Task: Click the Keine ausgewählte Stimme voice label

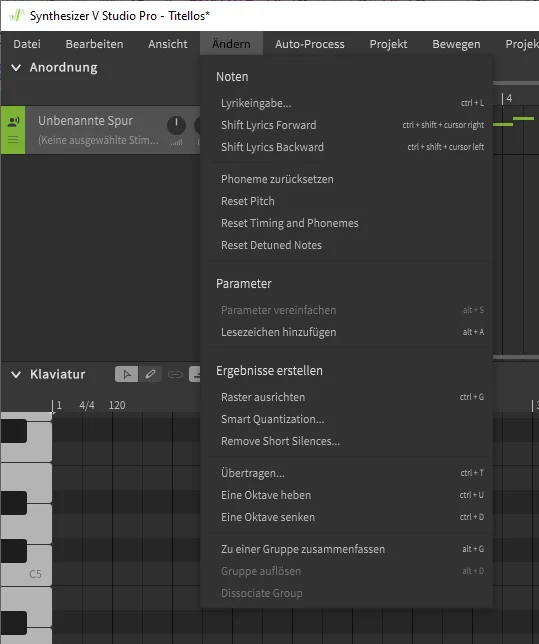Action: [98, 140]
